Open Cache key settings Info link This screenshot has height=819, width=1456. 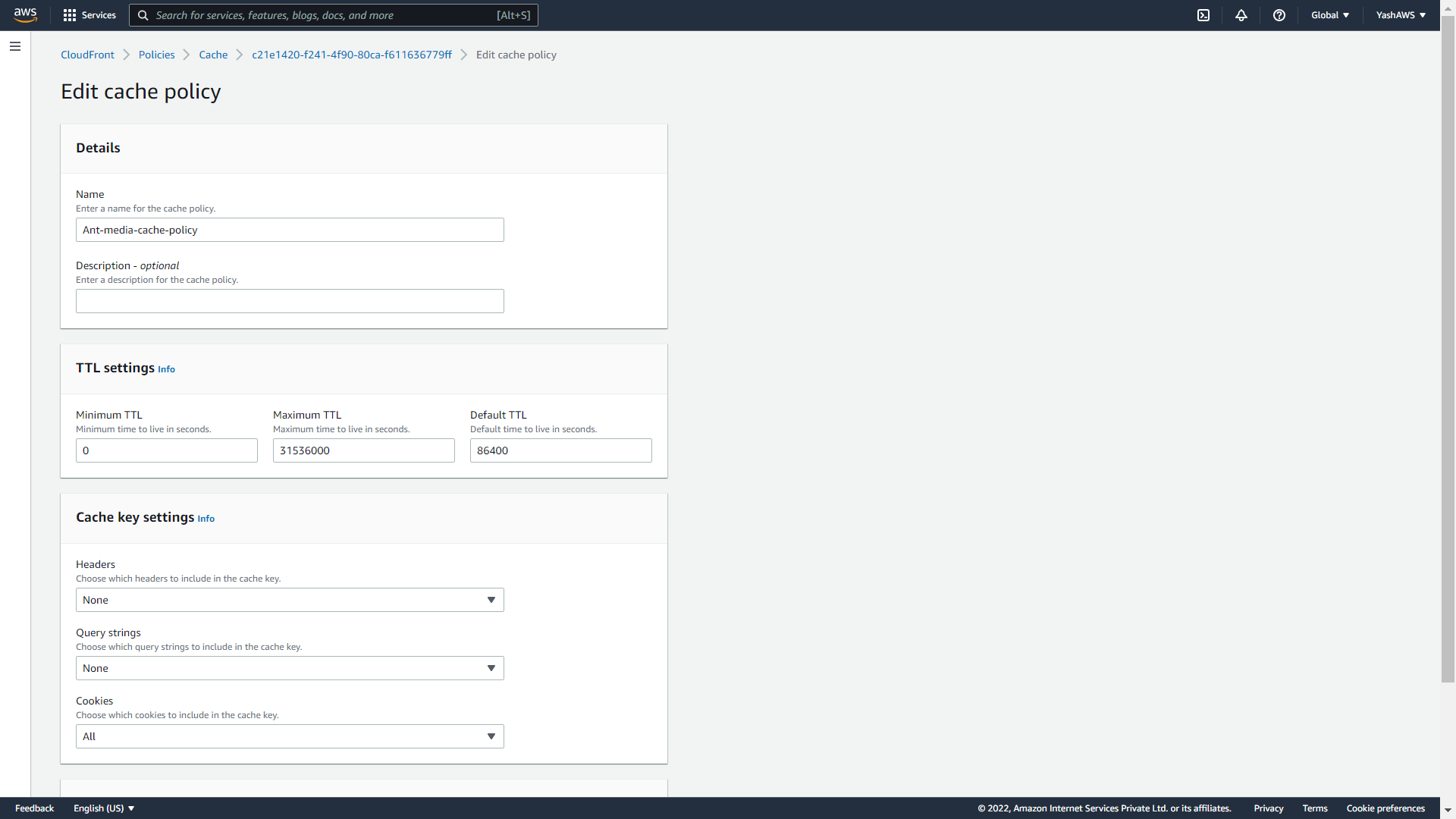point(206,519)
